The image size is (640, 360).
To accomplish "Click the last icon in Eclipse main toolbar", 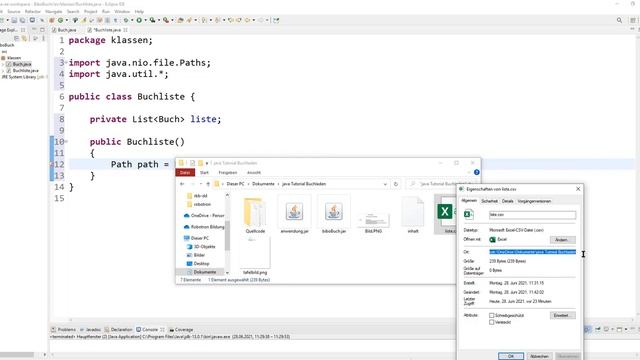I will coord(277,20).
